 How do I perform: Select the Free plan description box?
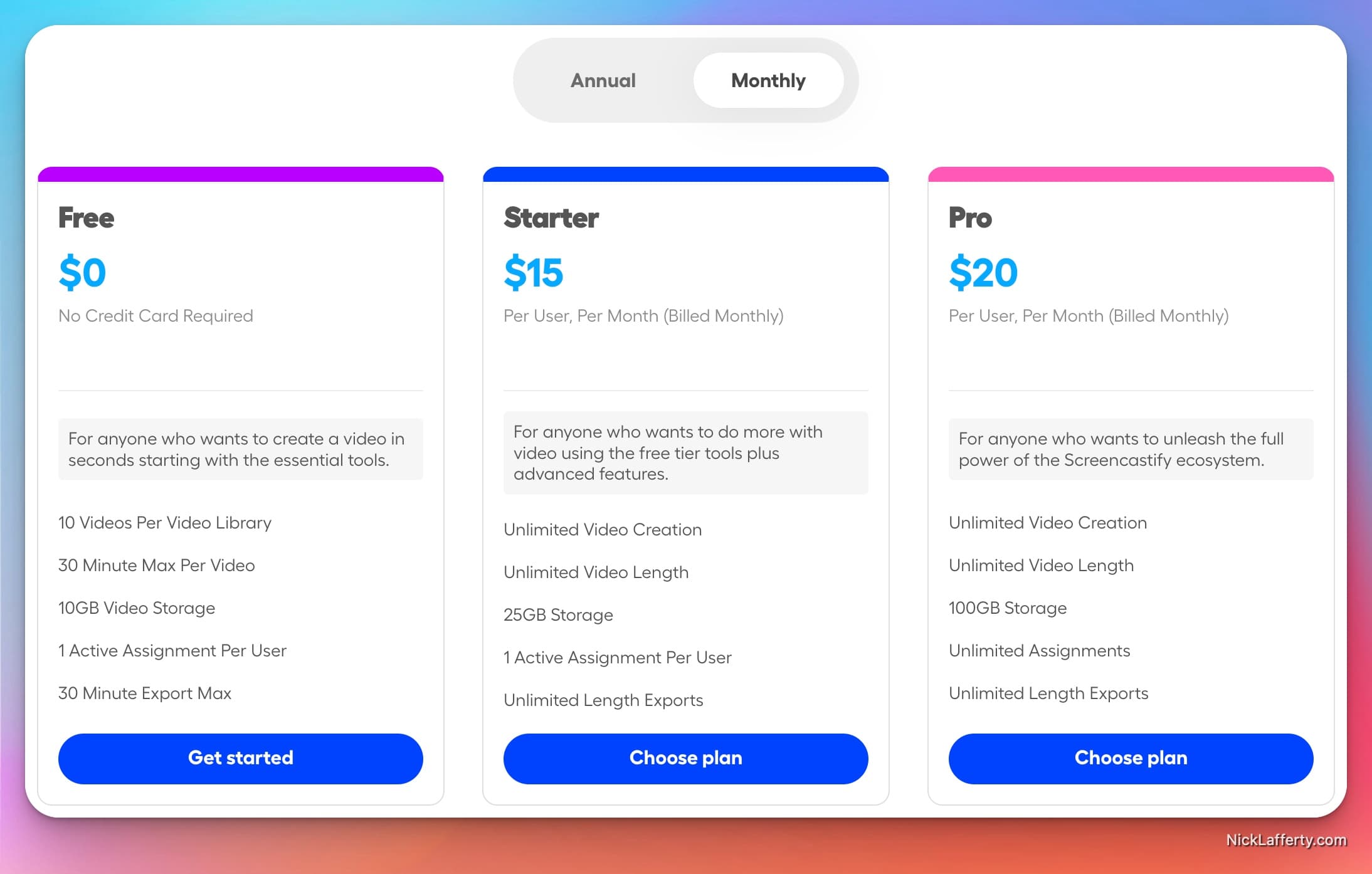coord(240,449)
